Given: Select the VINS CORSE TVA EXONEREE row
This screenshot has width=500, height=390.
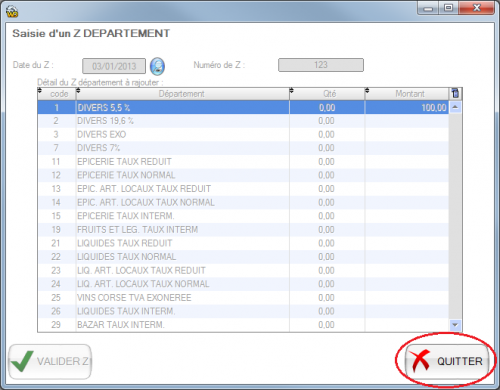Looking at the screenshot, I should coord(243,298).
